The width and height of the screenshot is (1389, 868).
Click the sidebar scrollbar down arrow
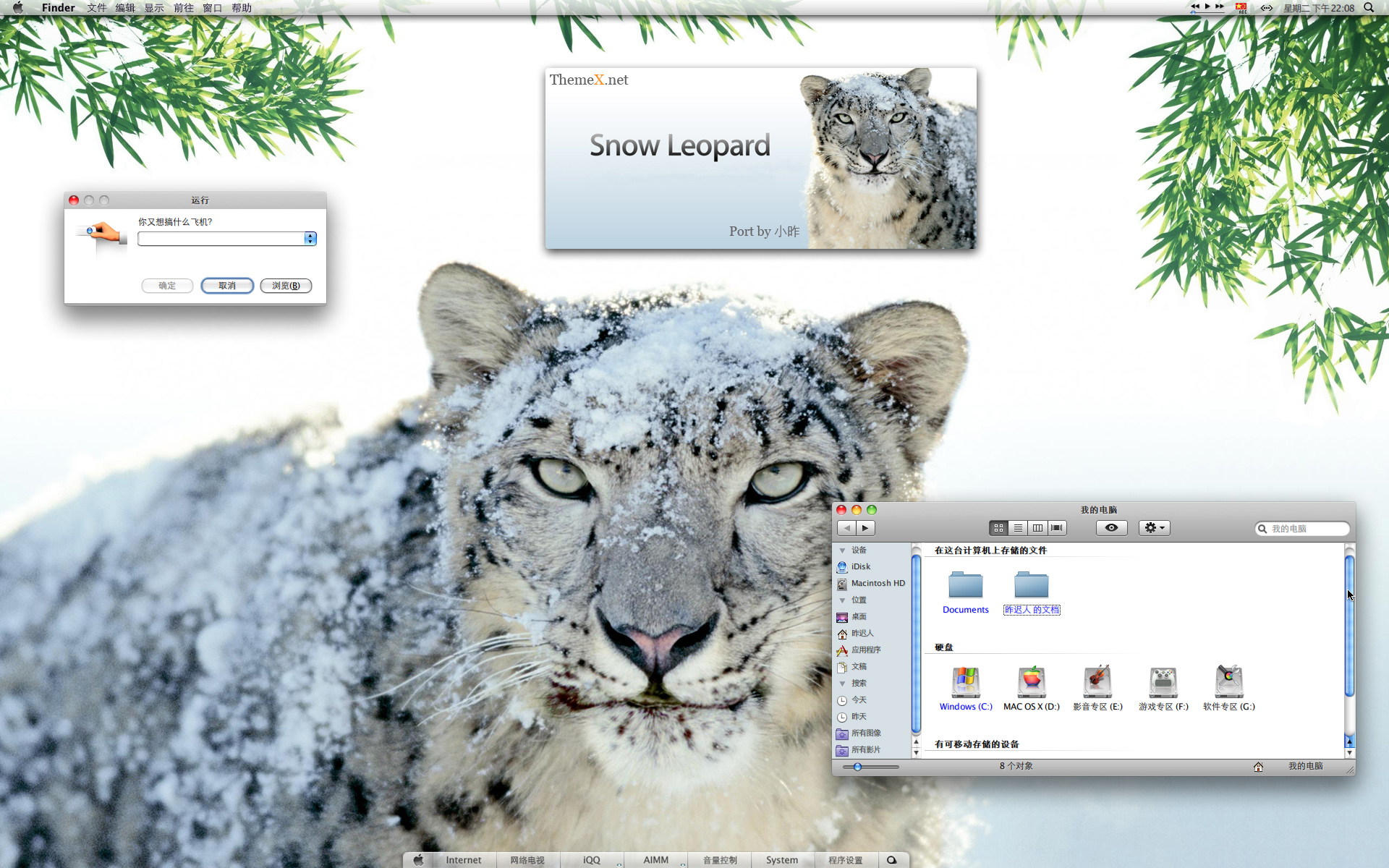[x=916, y=753]
